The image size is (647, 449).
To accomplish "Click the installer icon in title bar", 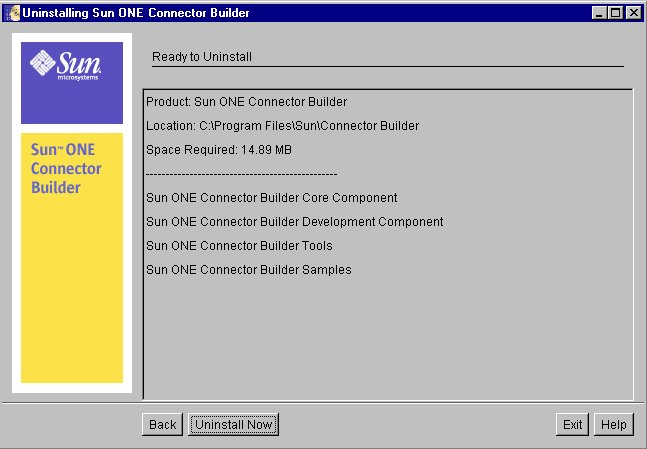I will (x=12, y=13).
